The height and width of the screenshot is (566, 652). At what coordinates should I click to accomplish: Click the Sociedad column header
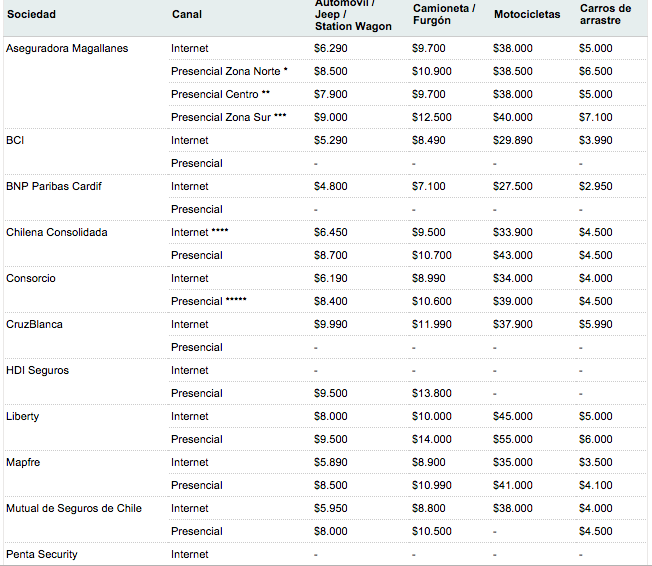point(32,14)
